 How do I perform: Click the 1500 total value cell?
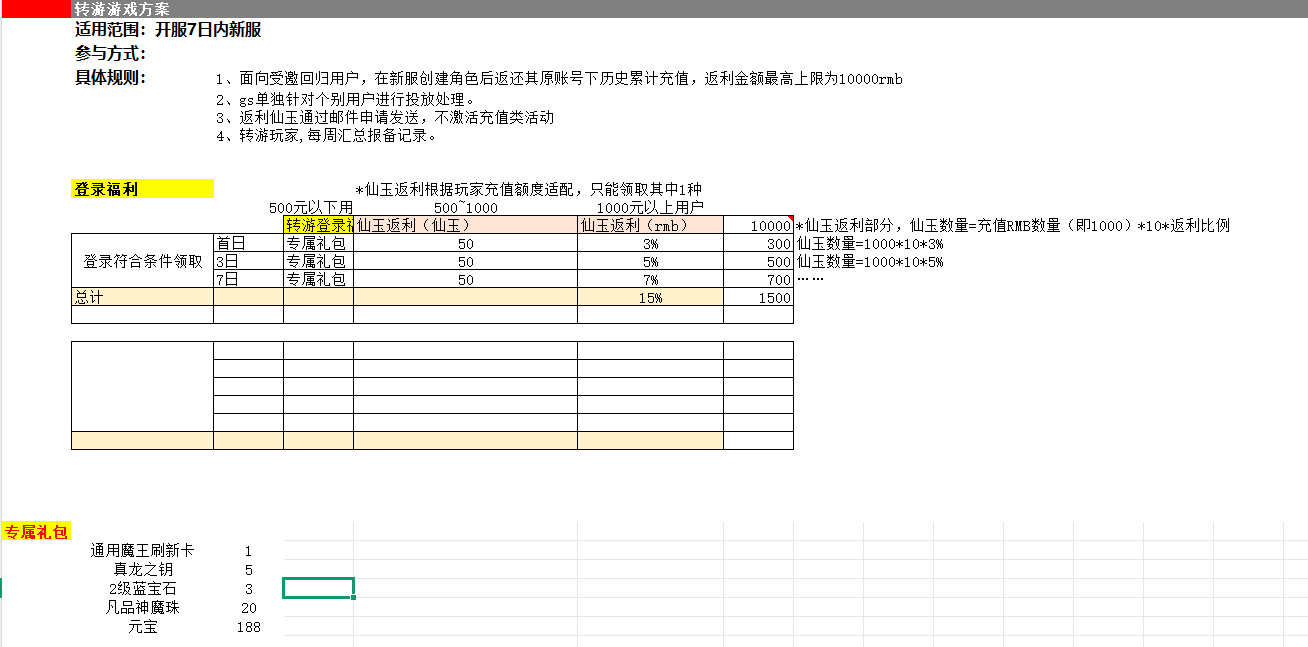(758, 298)
